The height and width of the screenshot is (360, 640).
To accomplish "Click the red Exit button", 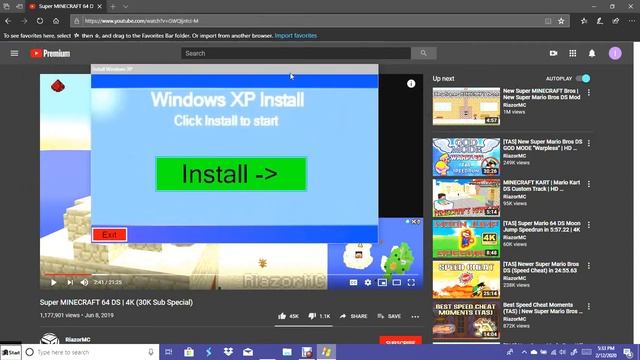I will click(109, 235).
